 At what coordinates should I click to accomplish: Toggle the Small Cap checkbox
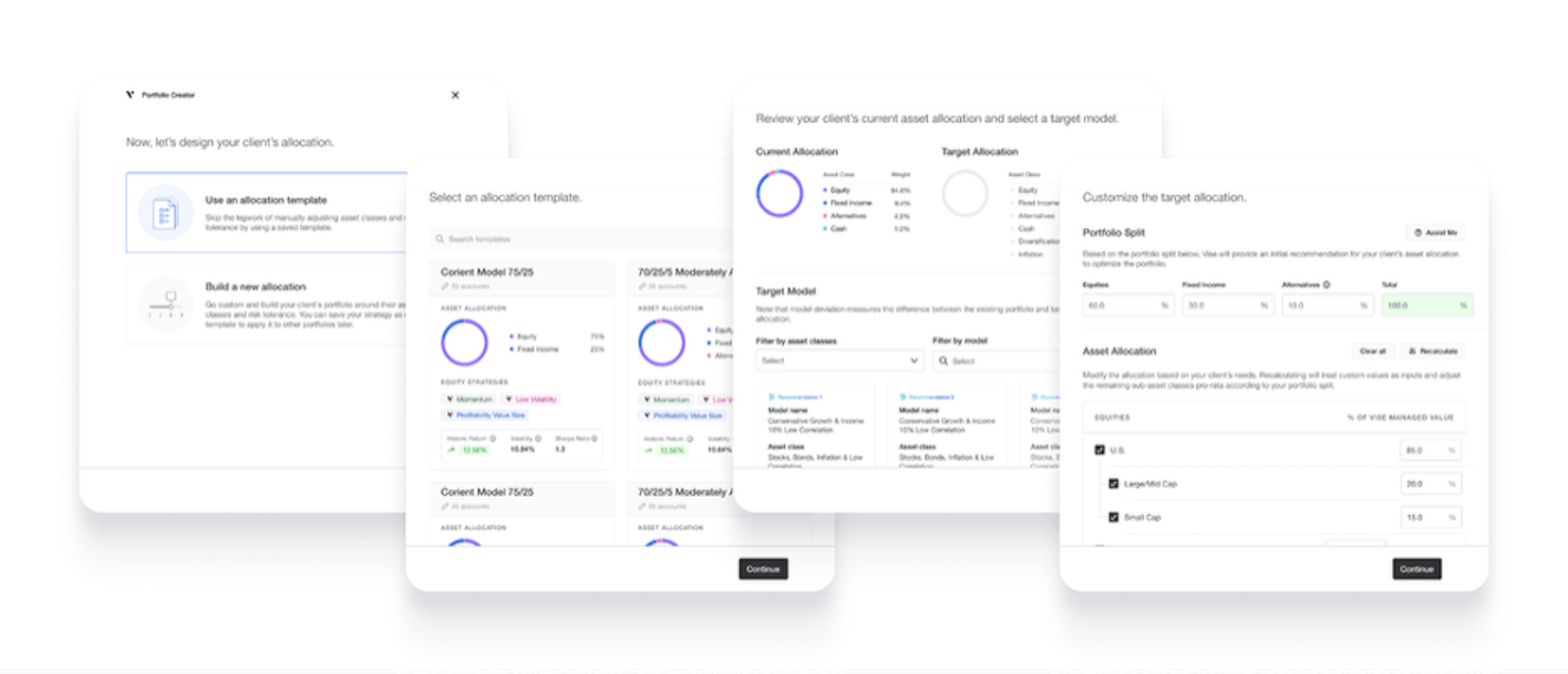coord(1113,517)
